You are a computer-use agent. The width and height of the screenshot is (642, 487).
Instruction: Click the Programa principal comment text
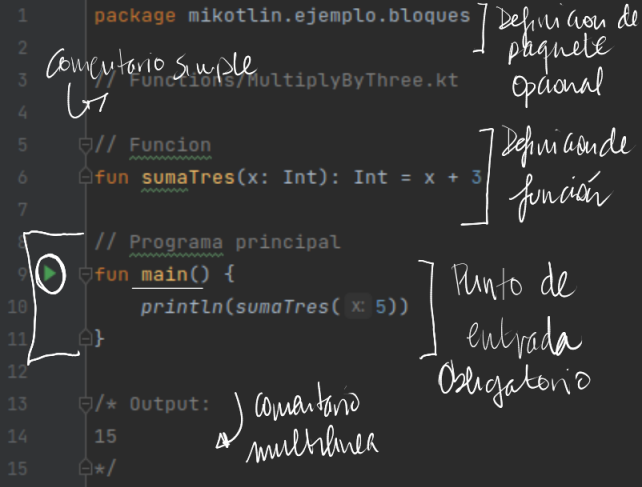pyautogui.click(x=235, y=242)
